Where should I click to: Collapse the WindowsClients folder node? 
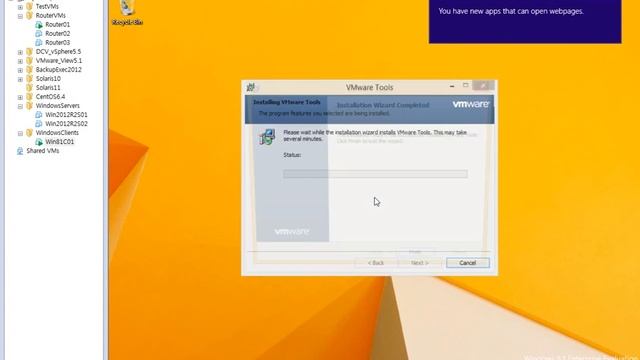pyautogui.click(x=20, y=133)
